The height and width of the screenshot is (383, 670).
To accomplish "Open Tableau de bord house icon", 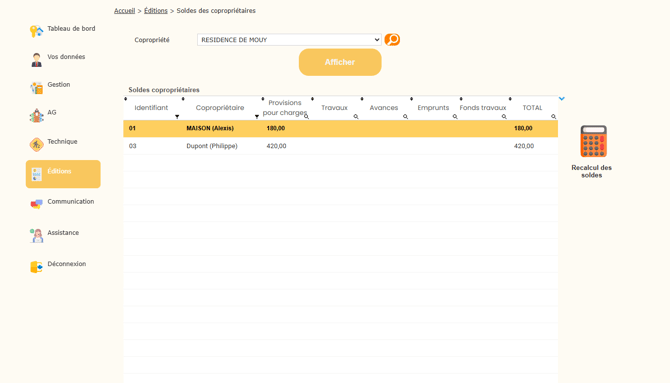I will click(x=36, y=31).
